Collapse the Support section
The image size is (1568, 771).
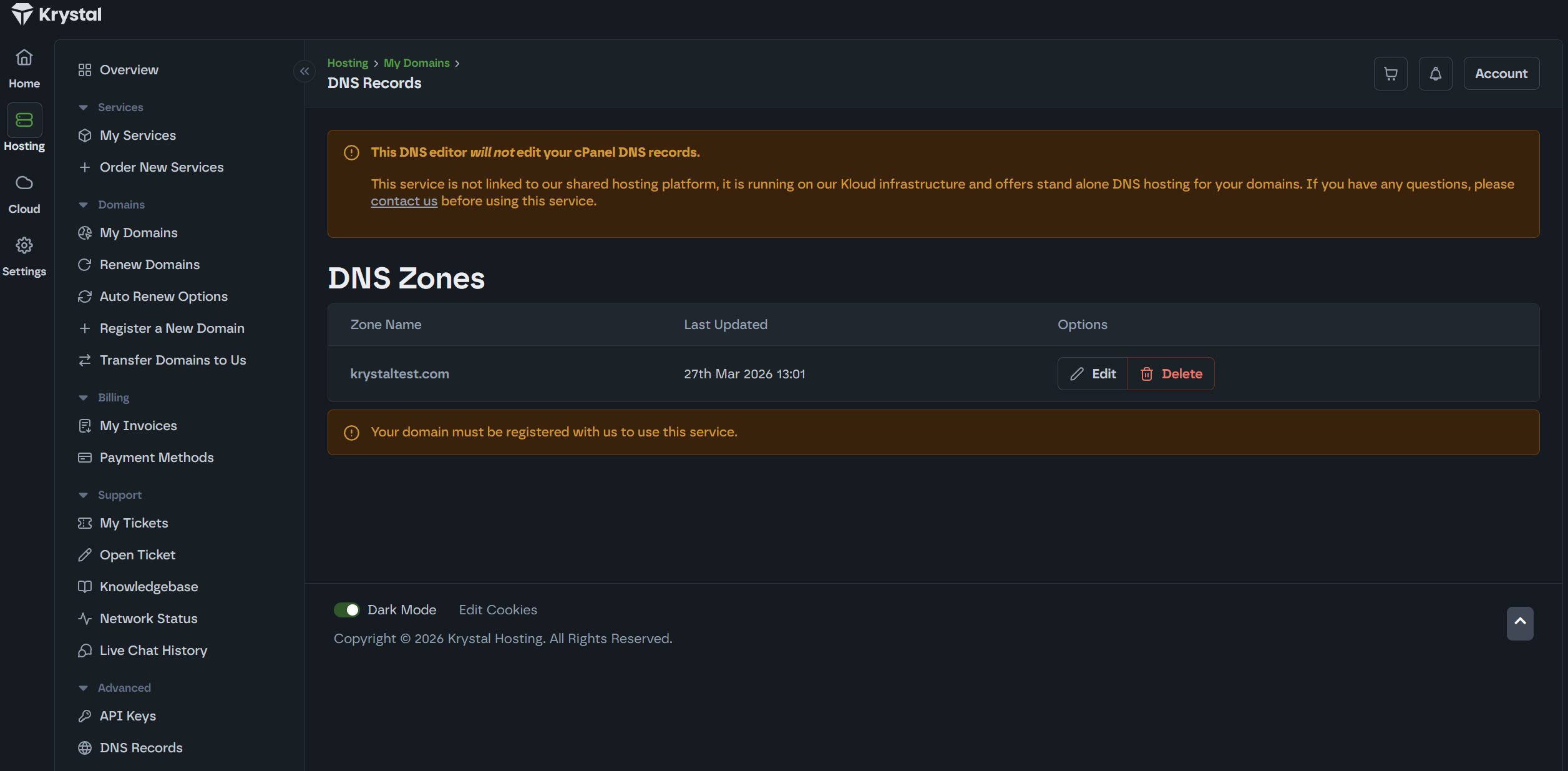tap(84, 495)
